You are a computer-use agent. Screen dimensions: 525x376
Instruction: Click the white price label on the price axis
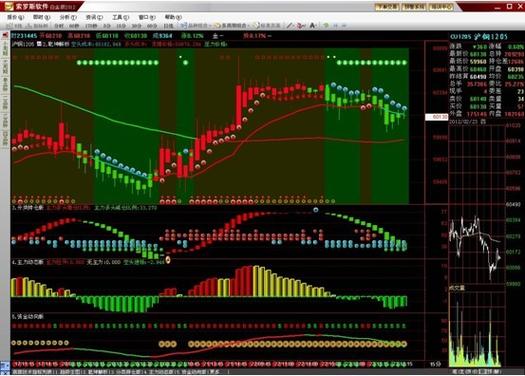437,117
